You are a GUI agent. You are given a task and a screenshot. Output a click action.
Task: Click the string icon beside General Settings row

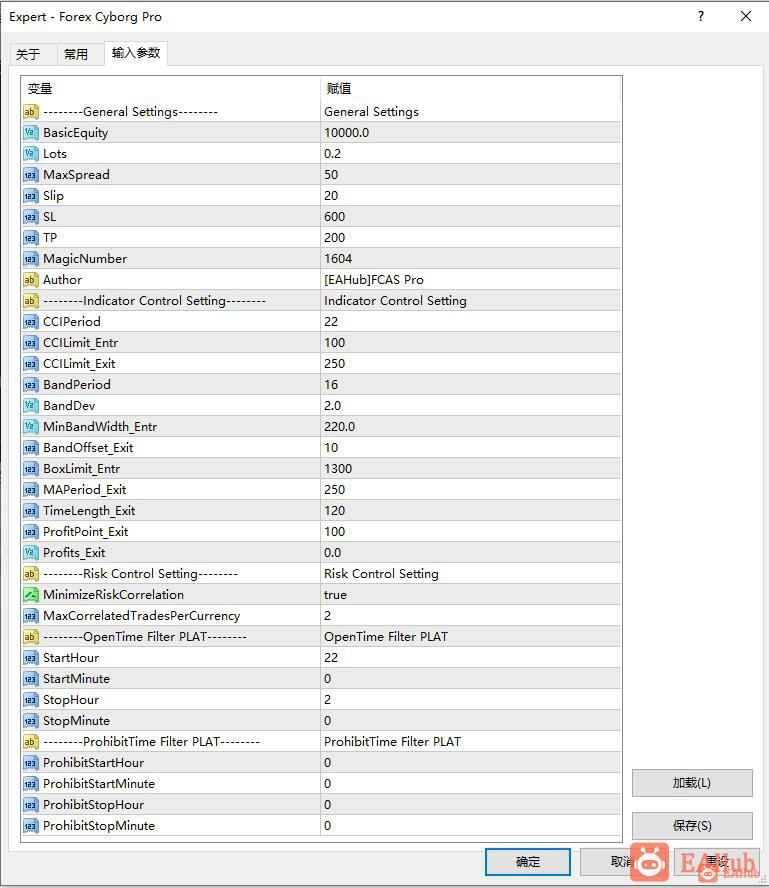[31, 112]
